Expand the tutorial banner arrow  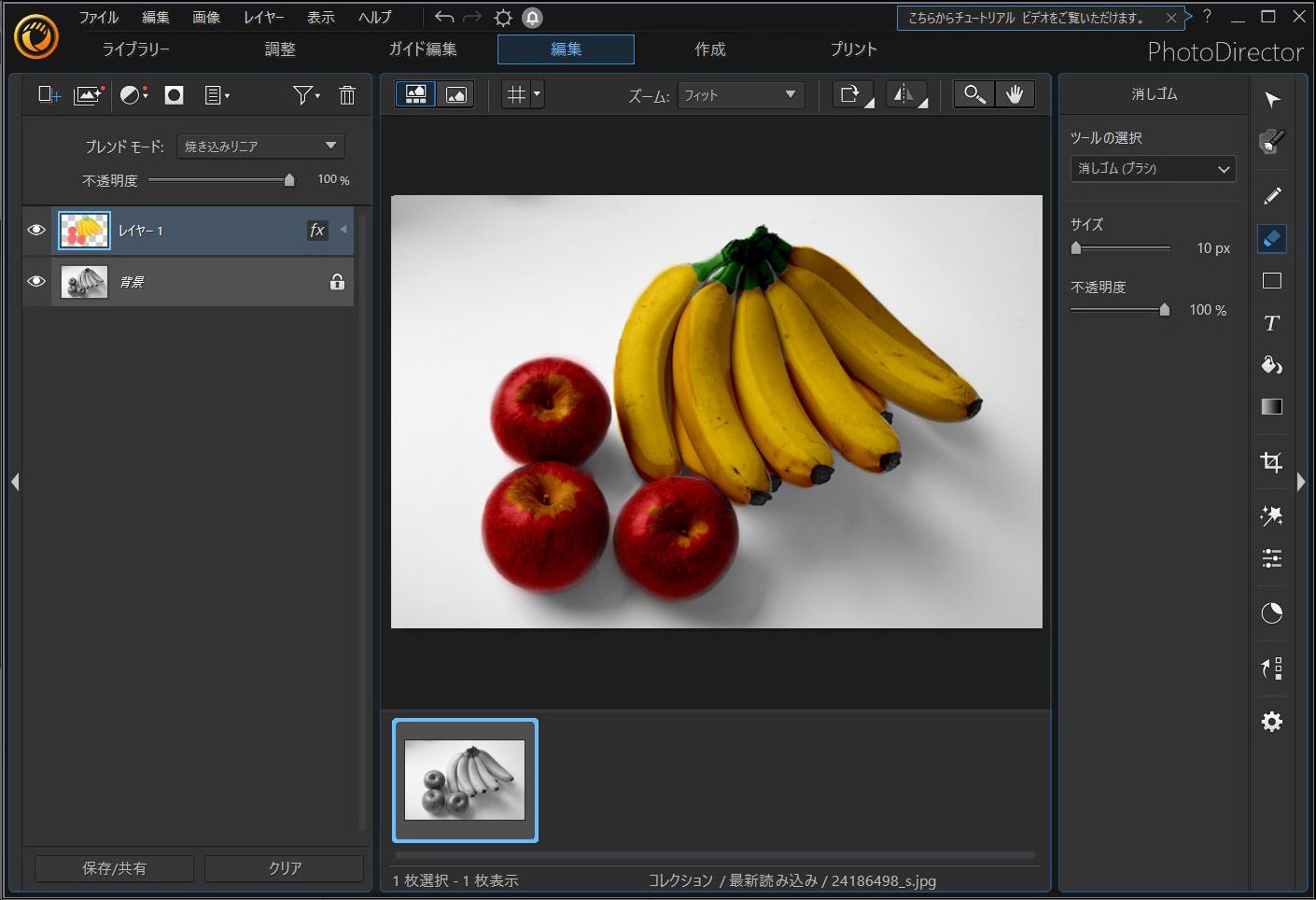(x=1189, y=16)
